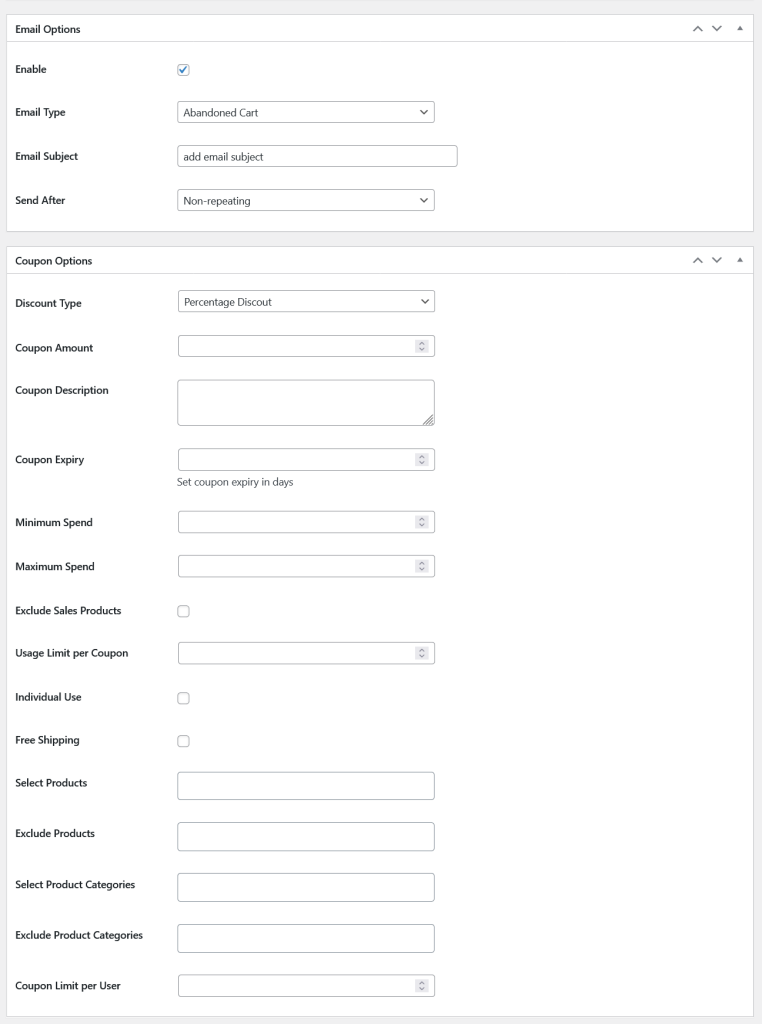Image resolution: width=762 pixels, height=1024 pixels.
Task: Check Exclude Sales Products option
Action: click(x=183, y=611)
